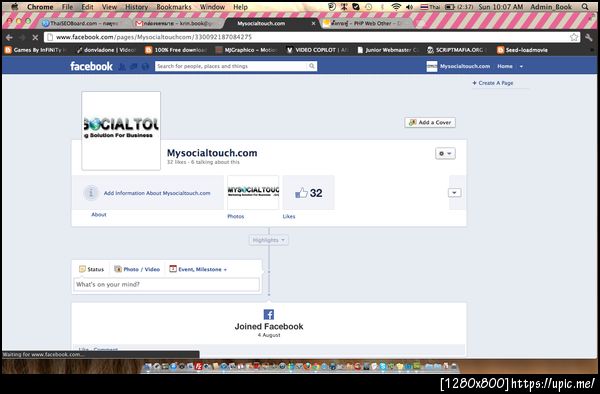The width and height of the screenshot is (600, 394).
Task: Open the View menu
Action: click(x=109, y=7)
